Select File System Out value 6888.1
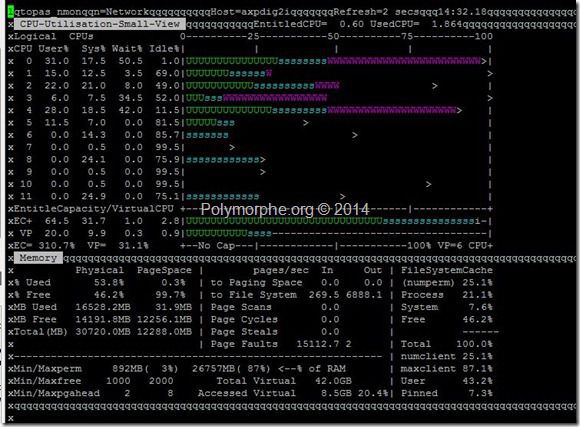 click(364, 295)
